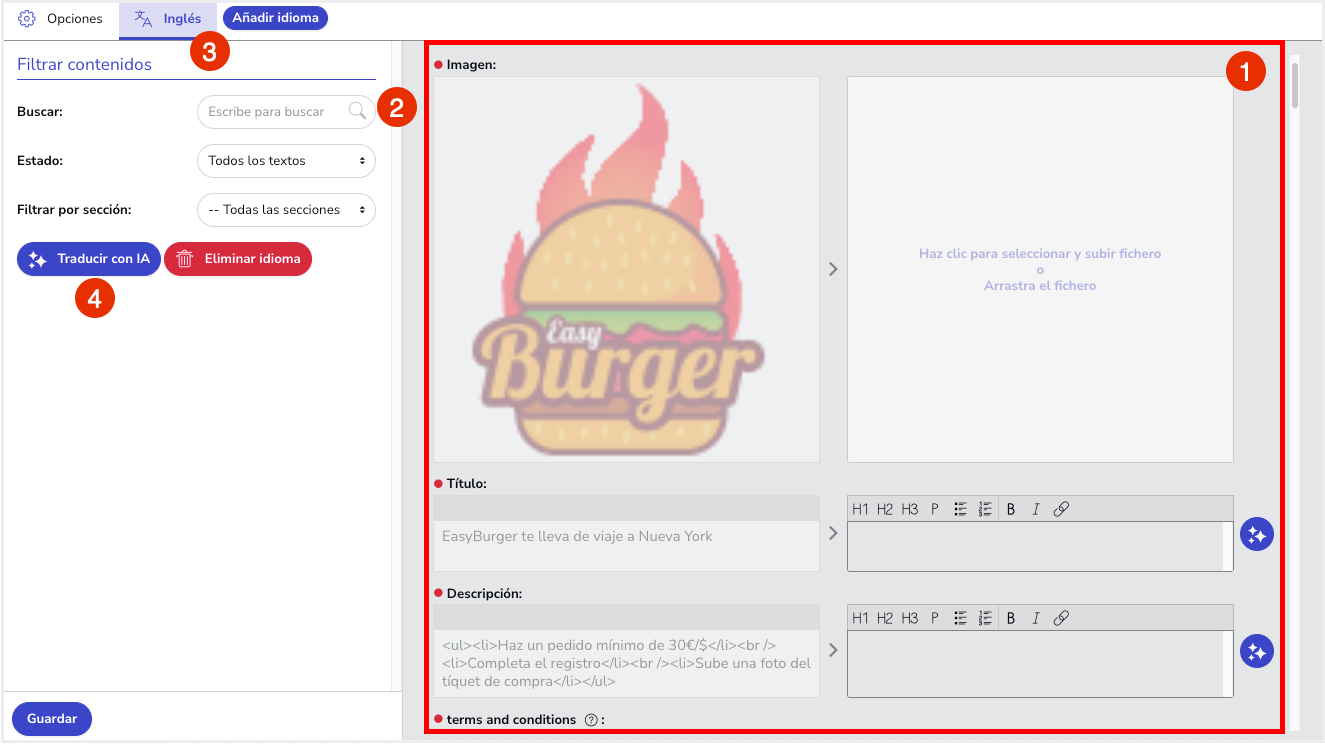
Task: Click the copy arrow beside the Descripción text
Action: click(833, 650)
